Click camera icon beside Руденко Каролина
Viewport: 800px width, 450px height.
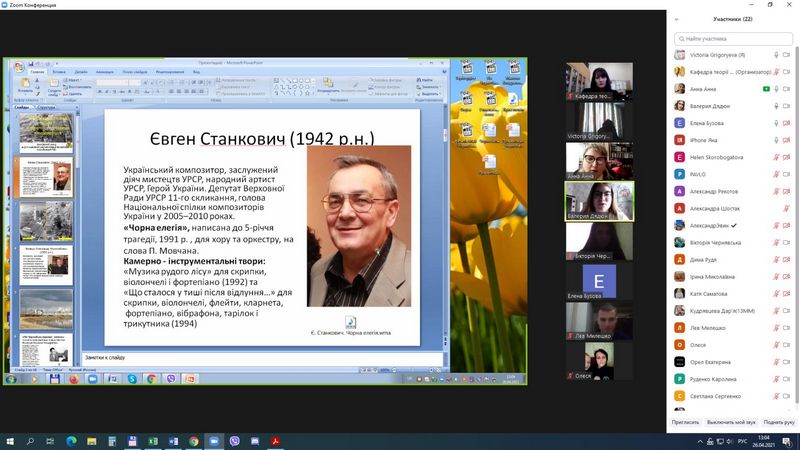(786, 379)
